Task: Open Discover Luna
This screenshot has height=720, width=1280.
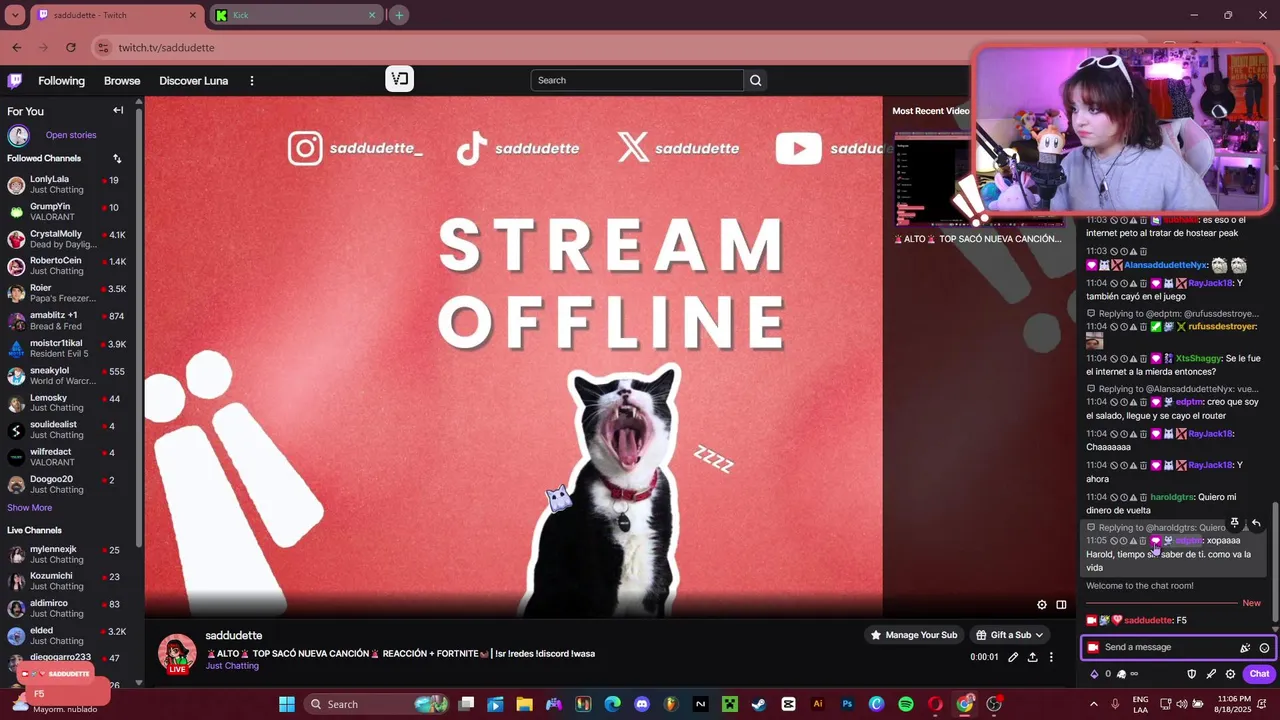Action: pos(194,81)
